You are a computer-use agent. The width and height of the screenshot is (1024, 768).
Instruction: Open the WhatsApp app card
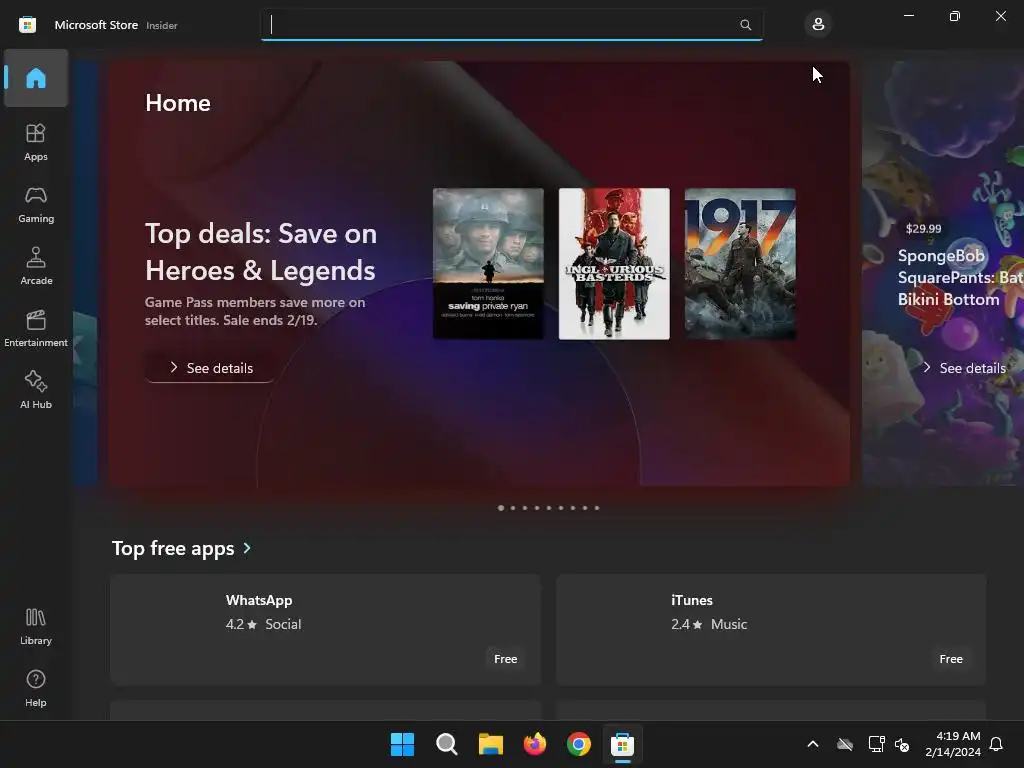point(325,630)
